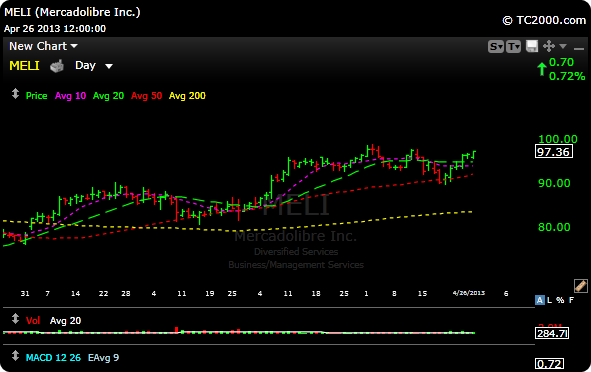This screenshot has height=372, width=591.
Task: Click the 0.70 net change value
Action: click(x=561, y=62)
